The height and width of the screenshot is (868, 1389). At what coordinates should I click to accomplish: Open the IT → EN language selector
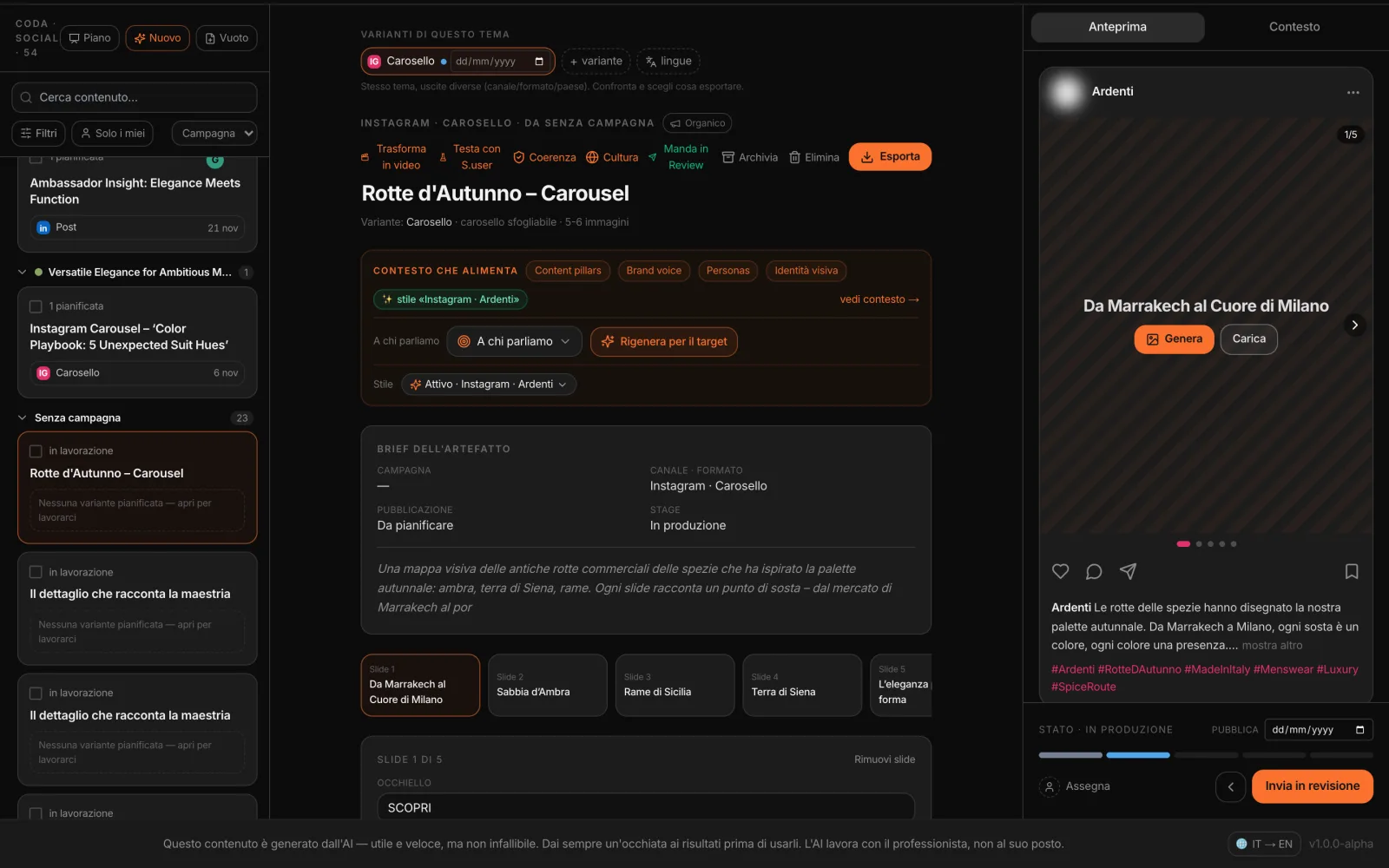tap(1264, 844)
